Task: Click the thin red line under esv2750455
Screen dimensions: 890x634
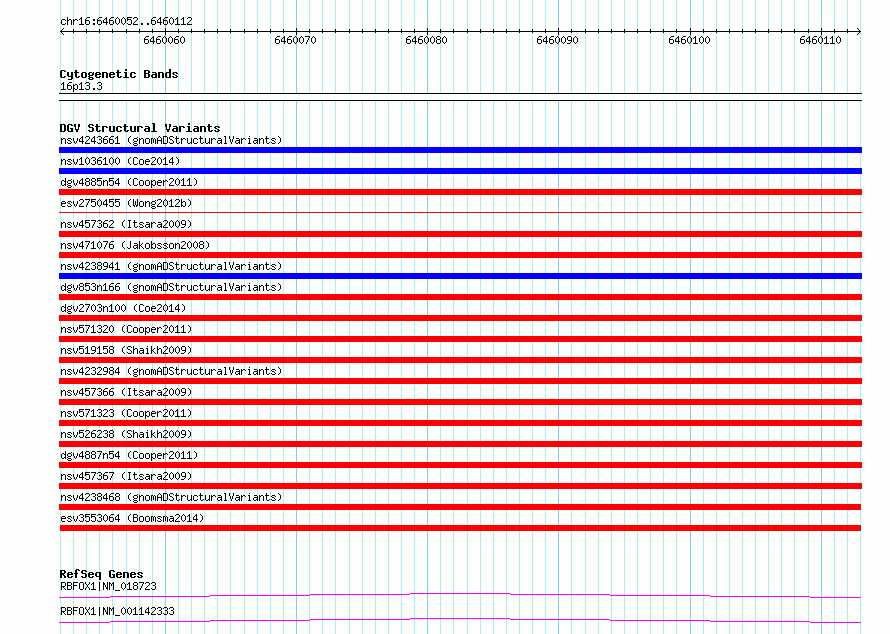Action: pos(460,213)
